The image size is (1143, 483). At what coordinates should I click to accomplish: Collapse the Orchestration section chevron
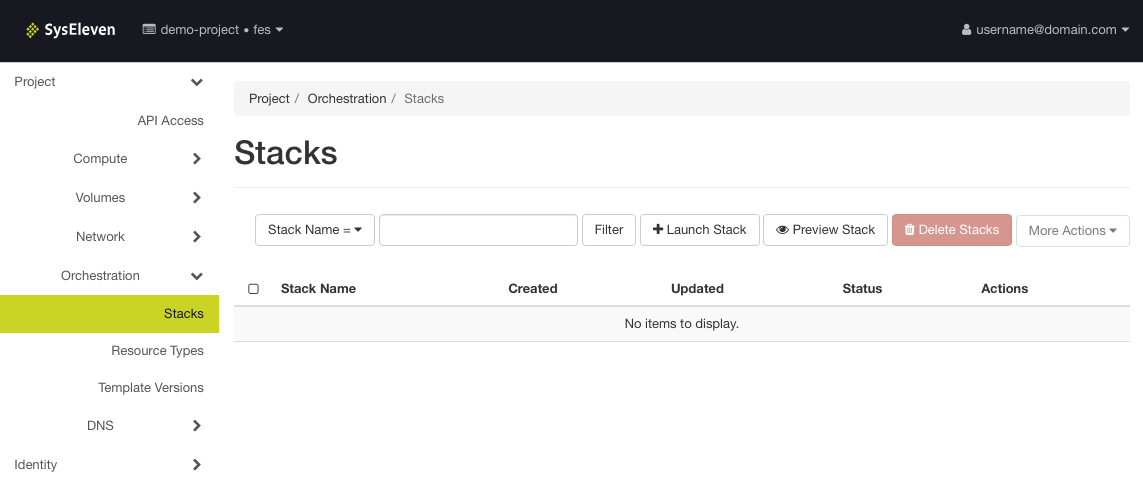coord(197,276)
